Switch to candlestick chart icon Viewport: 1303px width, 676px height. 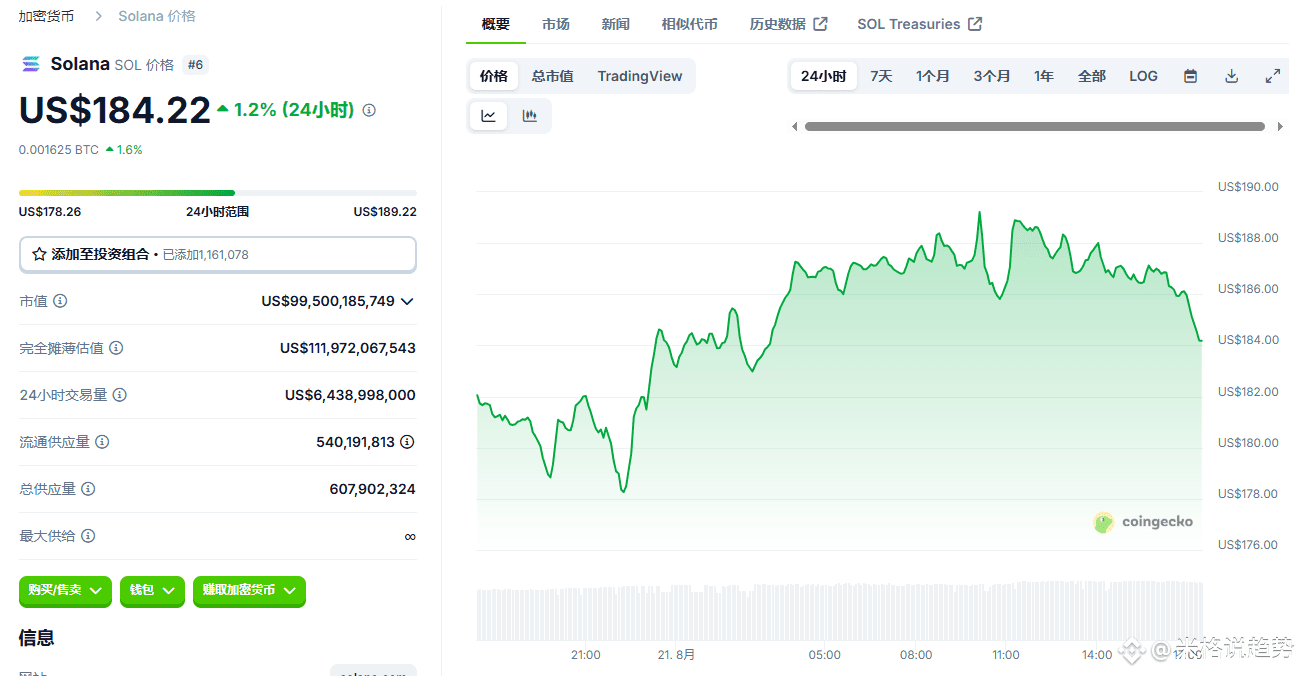[x=530, y=116]
